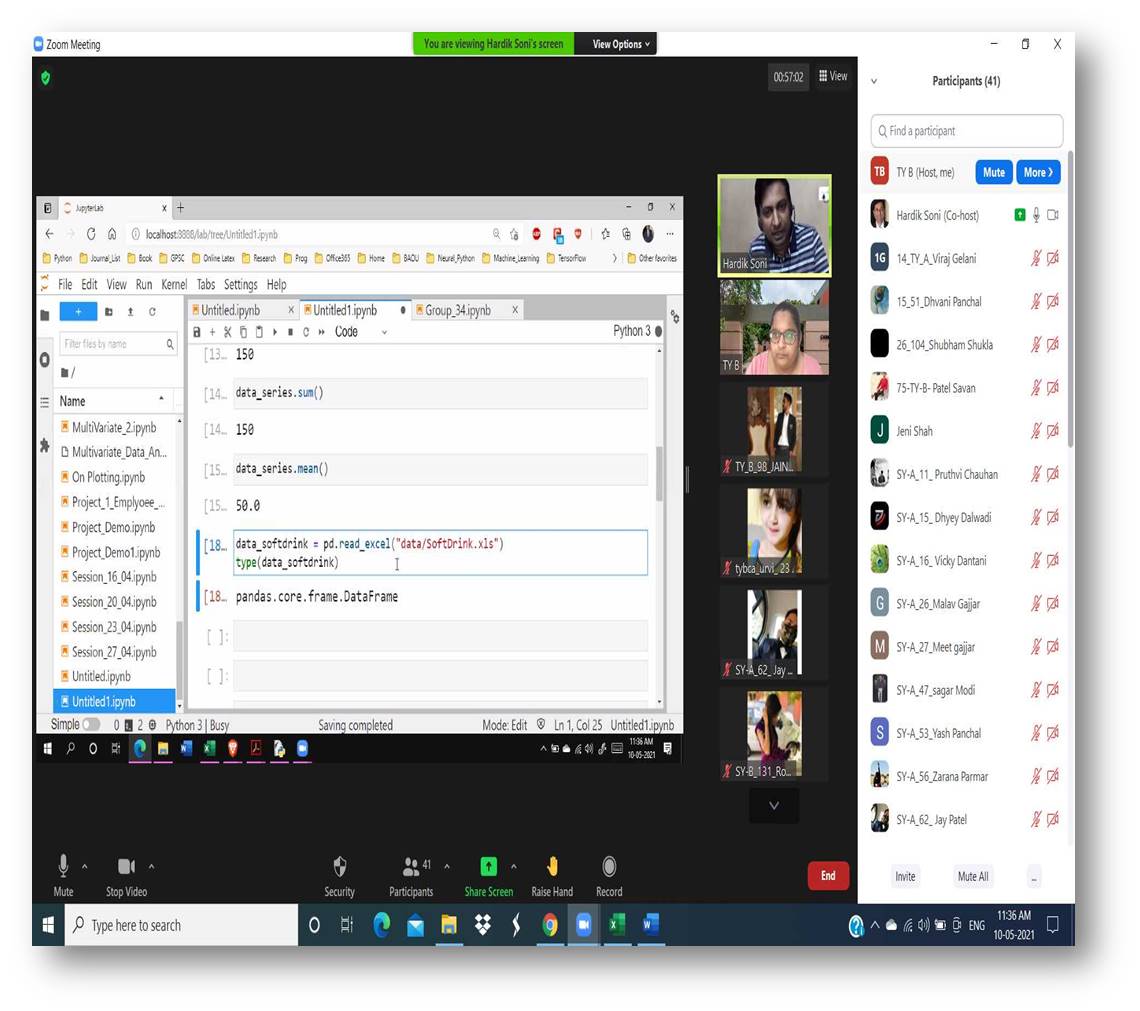Click the Mute All button
1140x1011 pixels.
click(x=972, y=876)
